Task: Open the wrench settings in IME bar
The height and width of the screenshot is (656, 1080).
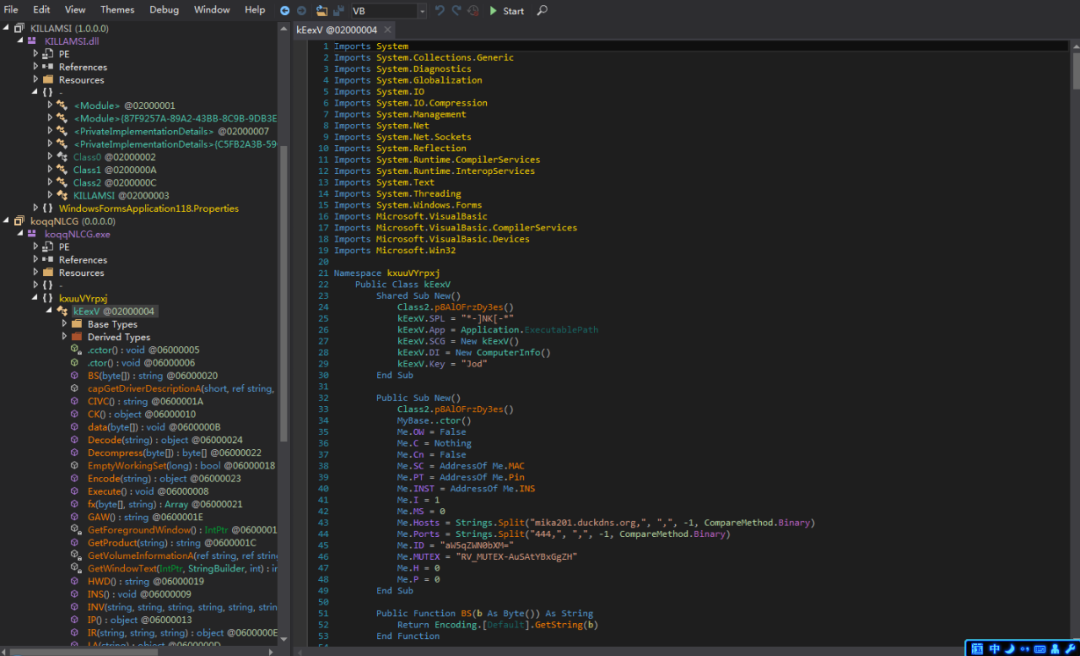Action: tap(1068, 649)
